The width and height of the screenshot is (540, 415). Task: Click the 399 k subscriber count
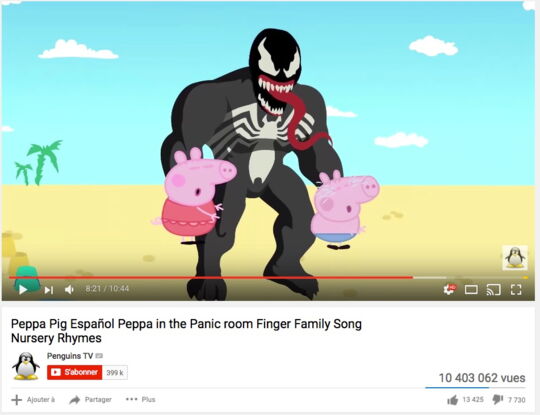(x=115, y=373)
